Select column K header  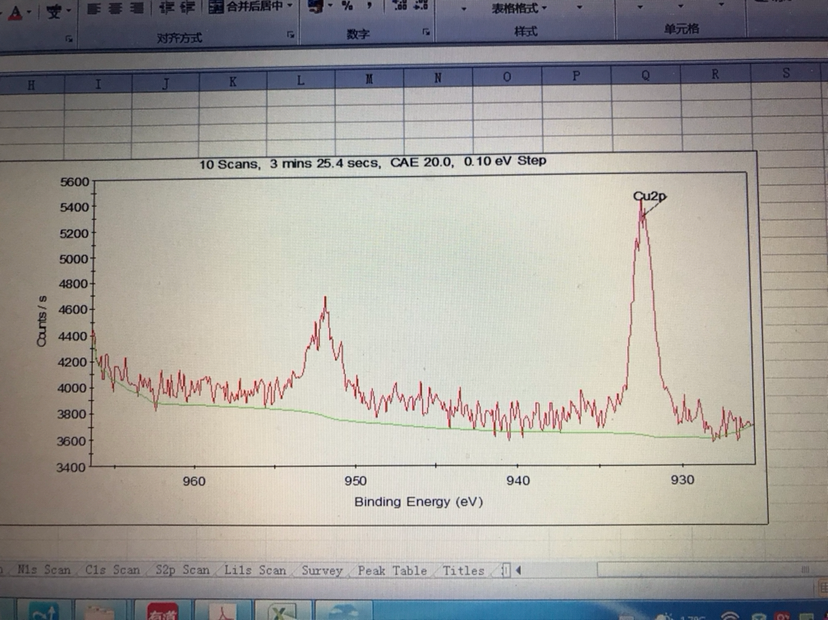click(x=233, y=81)
